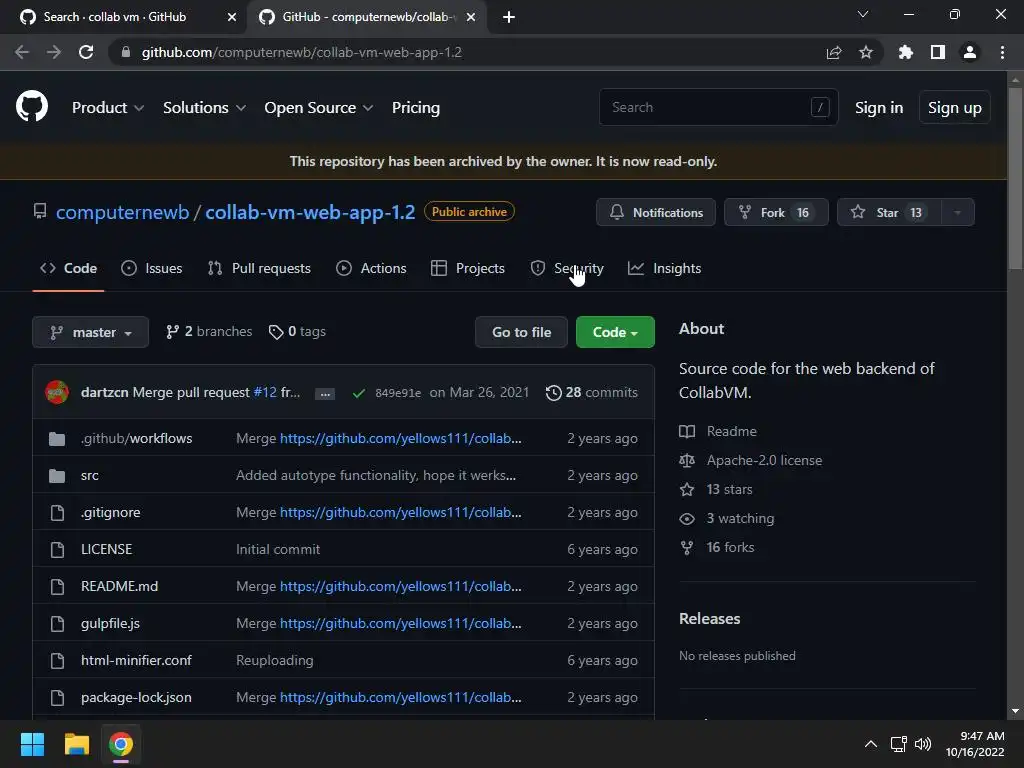Switch to the Security tab
Viewport: 1024px width, 768px height.
(567, 268)
